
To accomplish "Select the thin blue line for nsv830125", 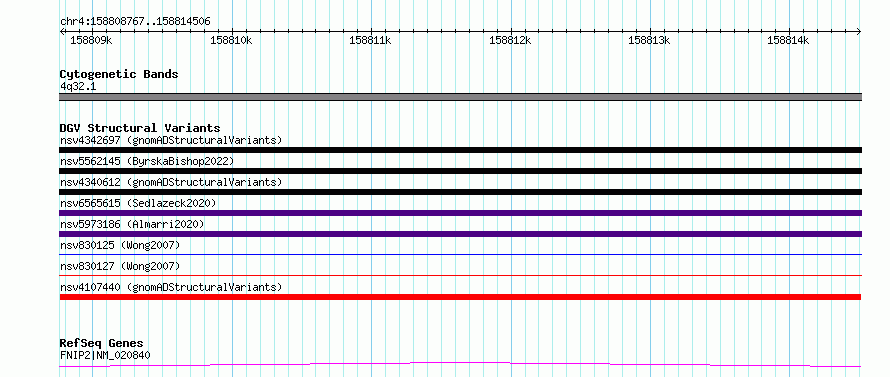I will [x=460, y=254].
